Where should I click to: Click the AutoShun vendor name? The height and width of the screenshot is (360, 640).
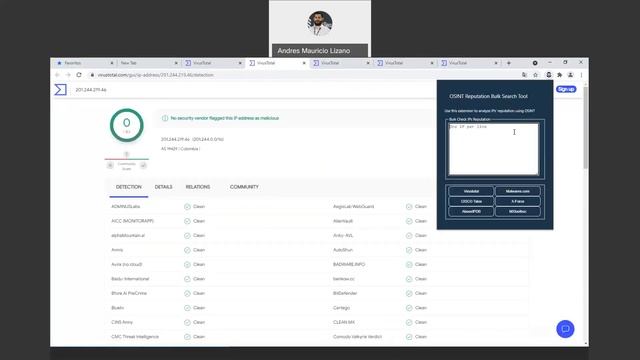pos(343,250)
